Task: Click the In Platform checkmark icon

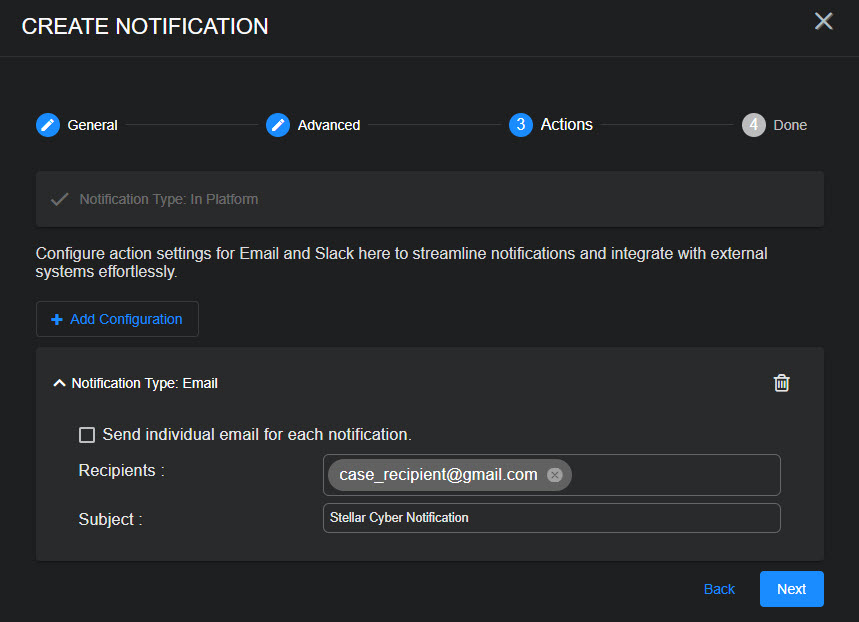Action: 59,199
